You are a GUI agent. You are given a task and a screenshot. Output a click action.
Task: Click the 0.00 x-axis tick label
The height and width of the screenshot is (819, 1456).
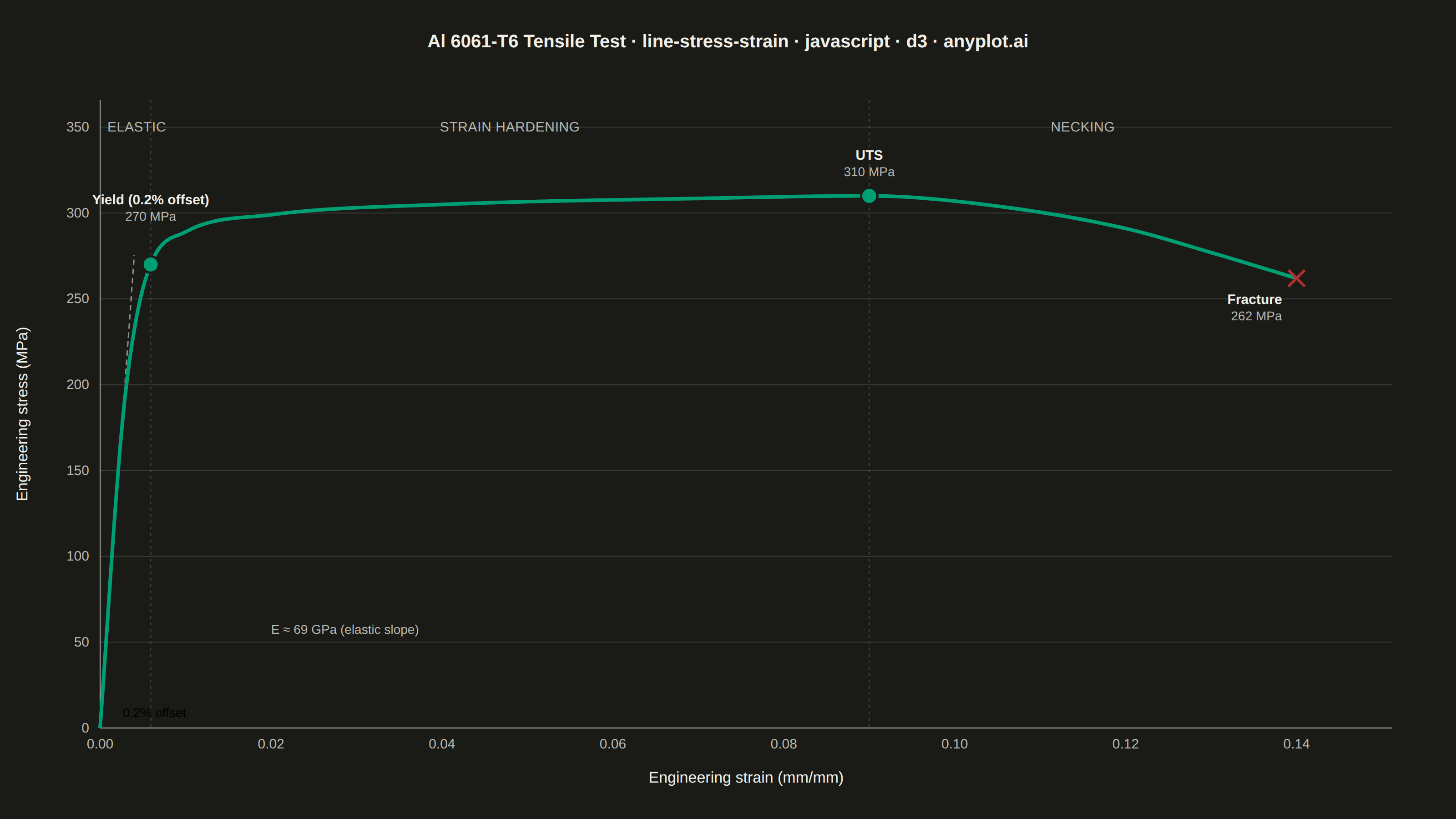coord(100,744)
